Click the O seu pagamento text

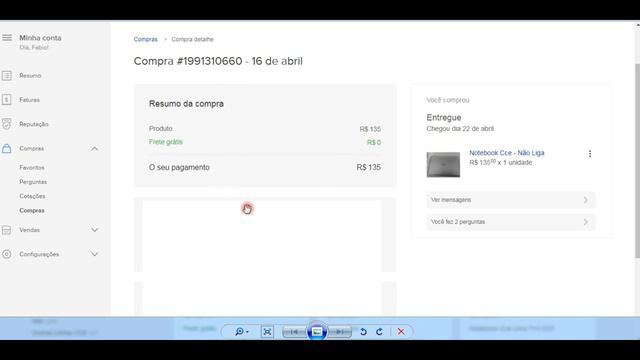pos(179,167)
